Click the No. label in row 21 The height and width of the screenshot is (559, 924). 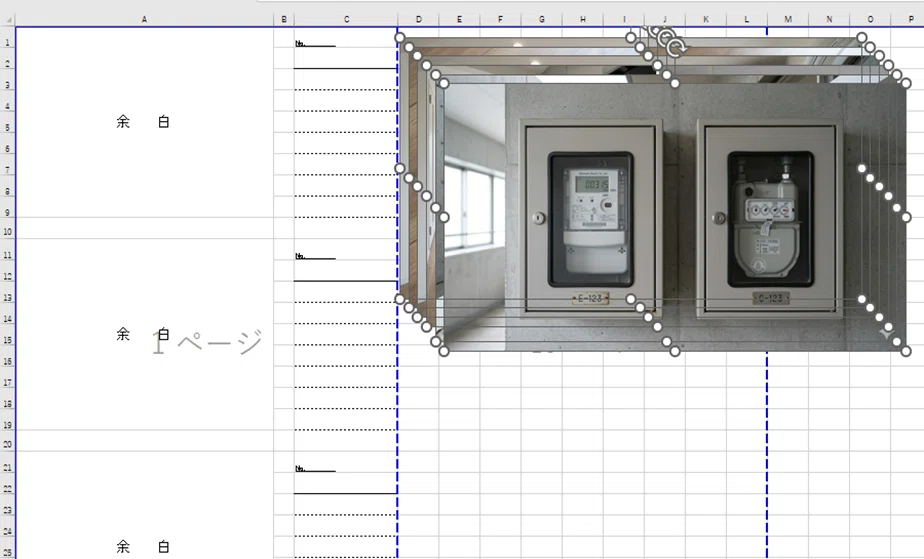click(300, 468)
